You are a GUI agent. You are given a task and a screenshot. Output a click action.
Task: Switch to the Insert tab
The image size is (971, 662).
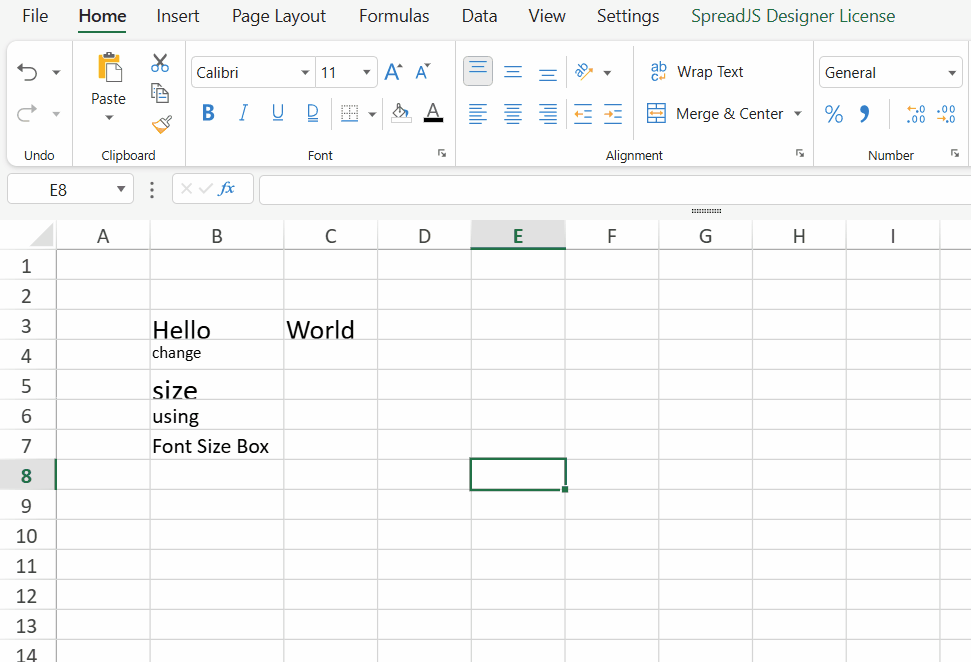coord(178,16)
